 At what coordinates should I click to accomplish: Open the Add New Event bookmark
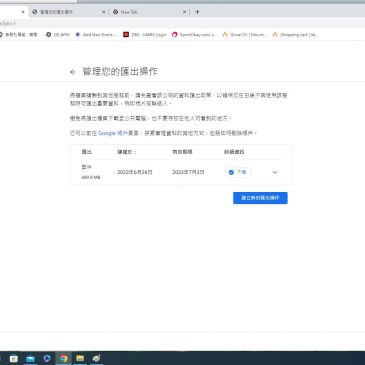coord(96,35)
